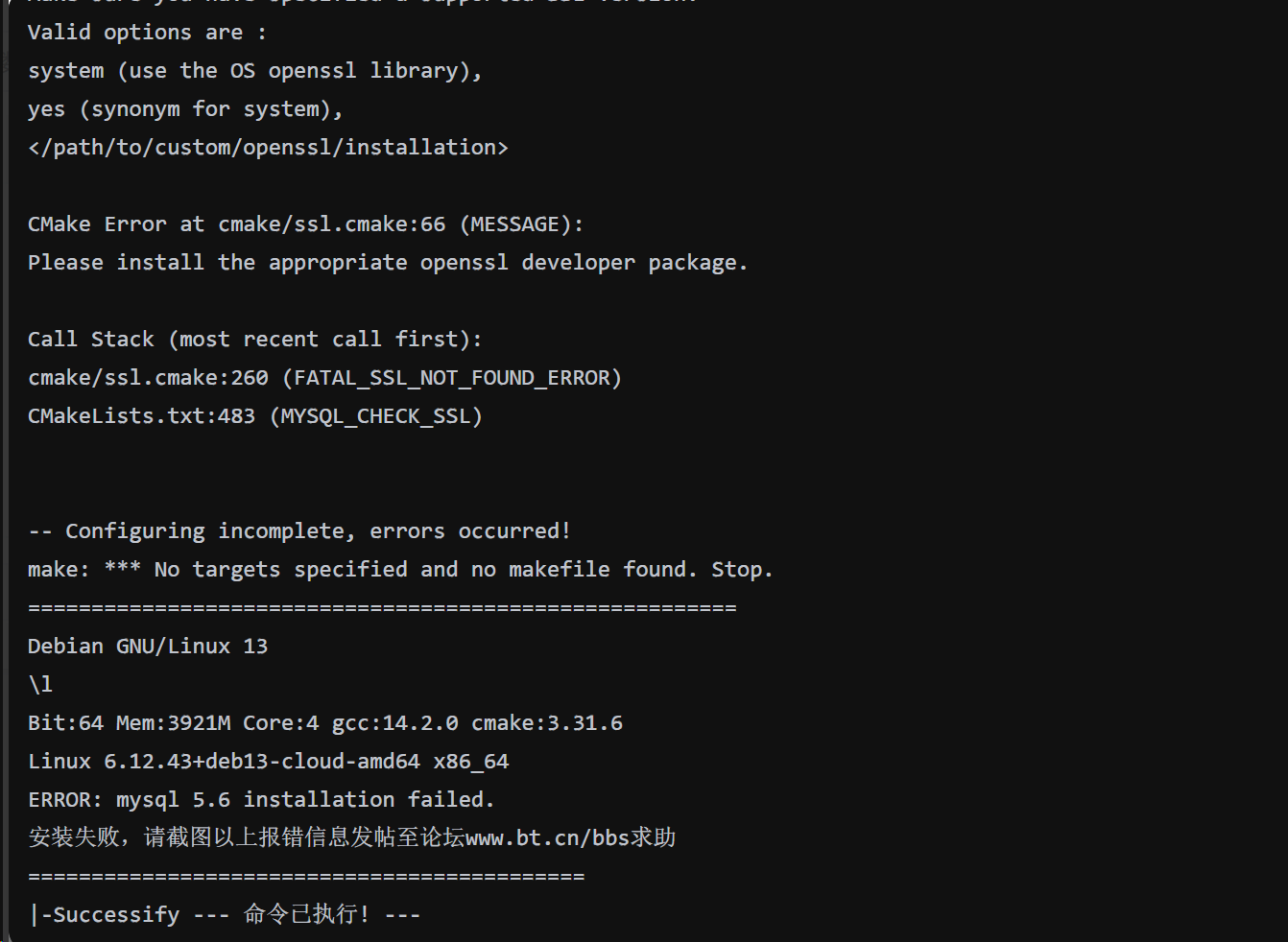Image resolution: width=1288 pixels, height=942 pixels.
Task: Click "ERROR: mysql 5.6 installation failed."
Action: point(261,800)
